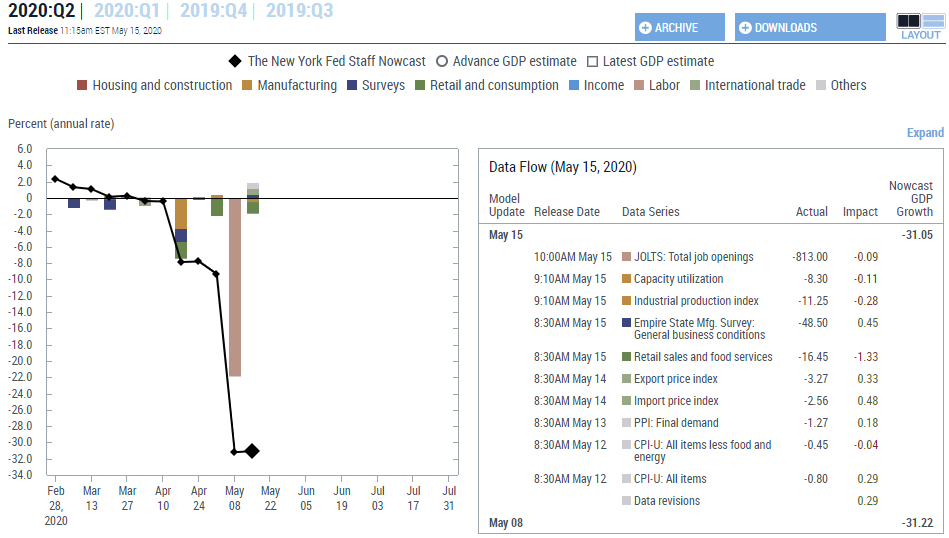Collapse the May 15 model update group
Image resolution: width=949 pixels, height=538 pixels.
(x=506, y=235)
